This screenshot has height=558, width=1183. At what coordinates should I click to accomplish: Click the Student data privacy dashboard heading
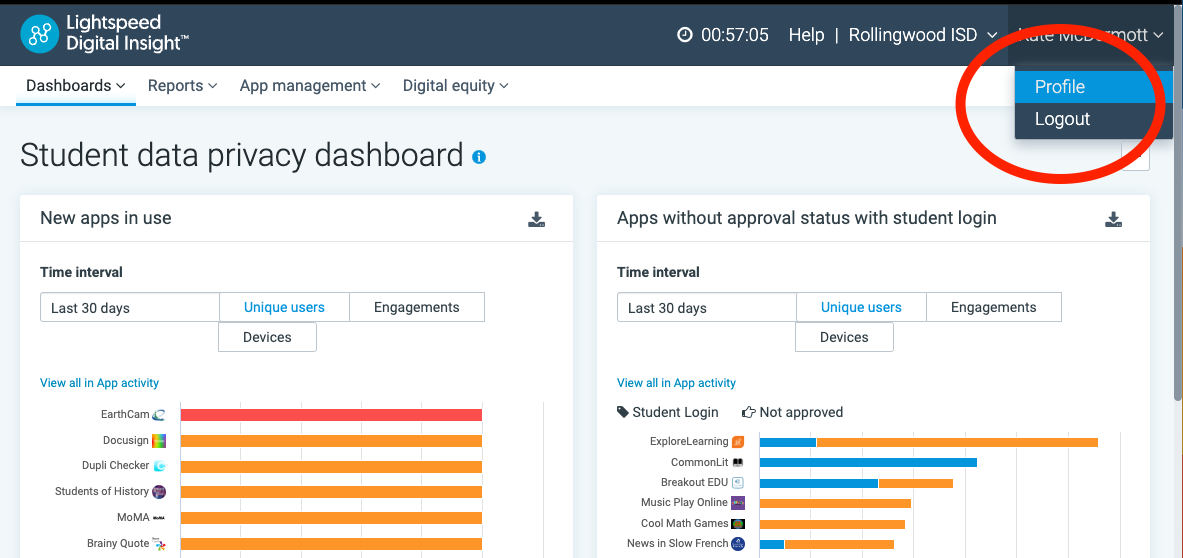coord(241,155)
